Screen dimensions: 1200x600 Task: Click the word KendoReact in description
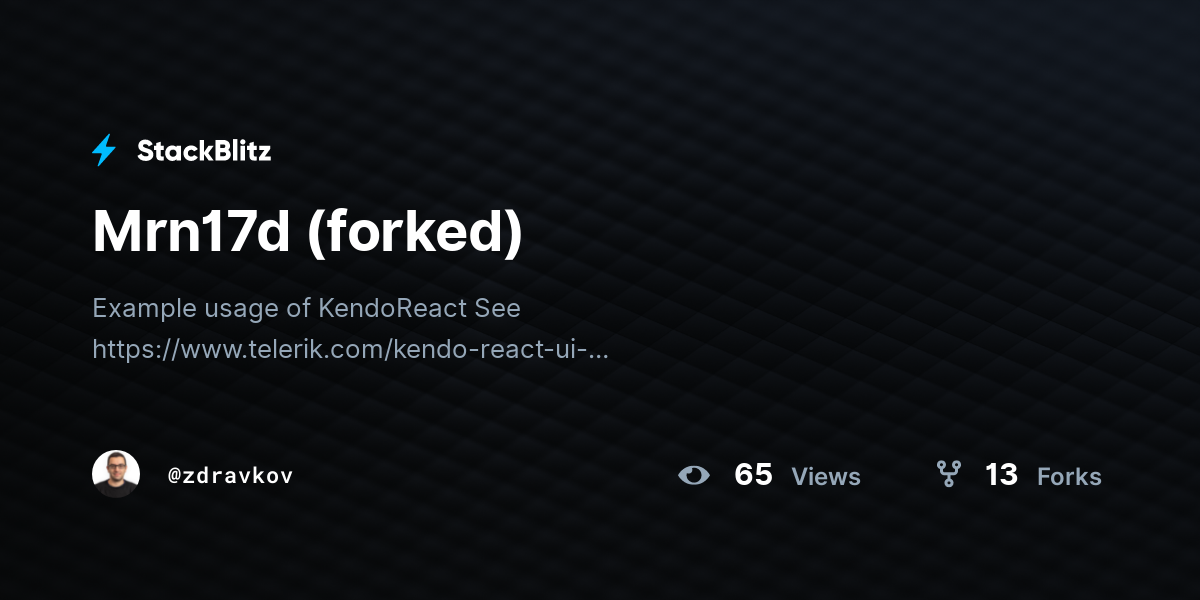click(393, 308)
